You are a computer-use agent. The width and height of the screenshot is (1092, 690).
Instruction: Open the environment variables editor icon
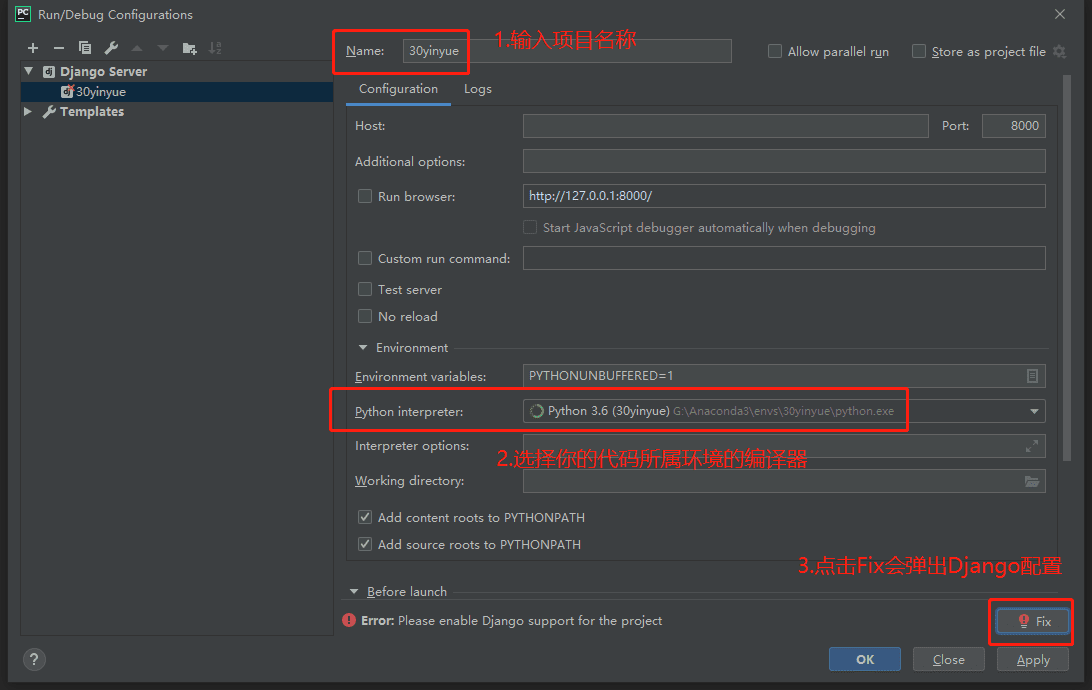[x=1032, y=376]
